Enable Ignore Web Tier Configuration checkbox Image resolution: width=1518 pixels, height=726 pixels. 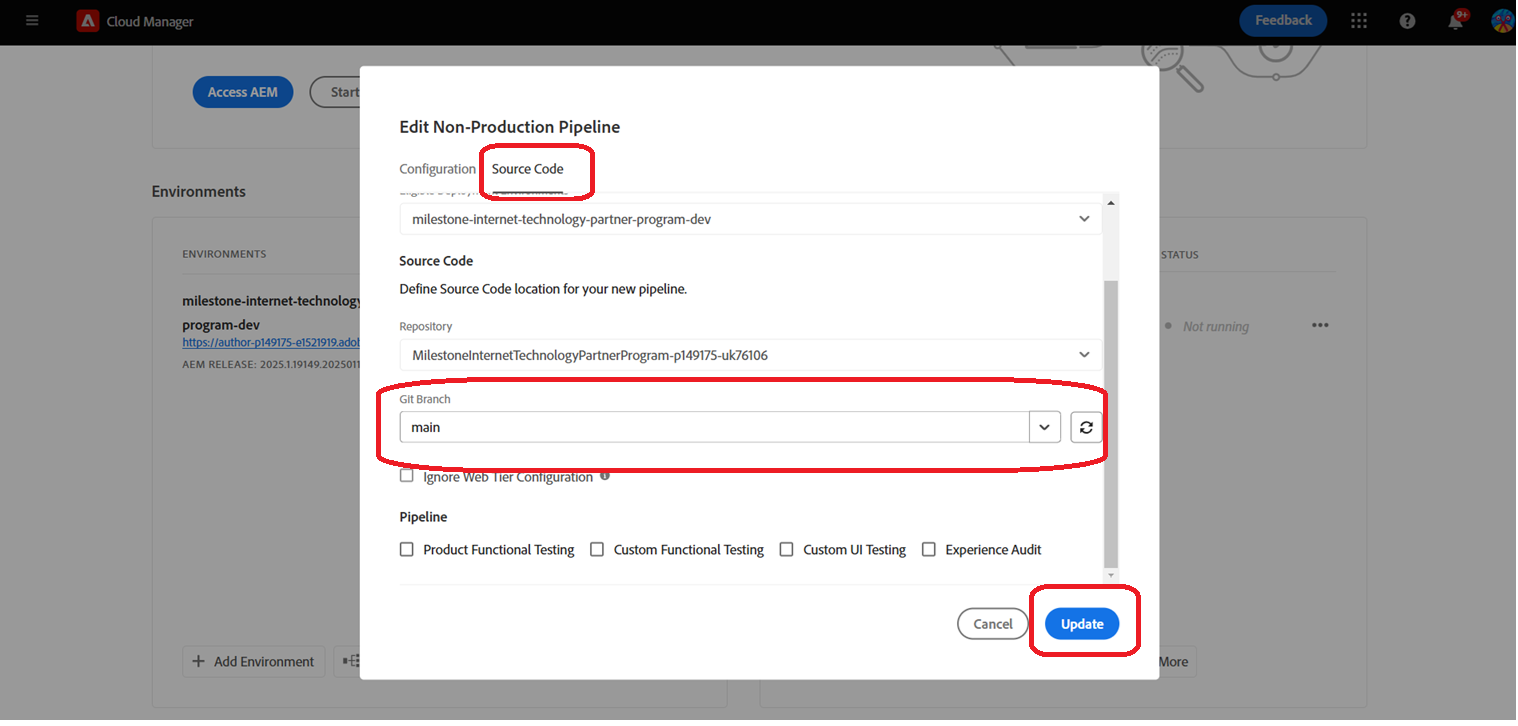(x=407, y=477)
